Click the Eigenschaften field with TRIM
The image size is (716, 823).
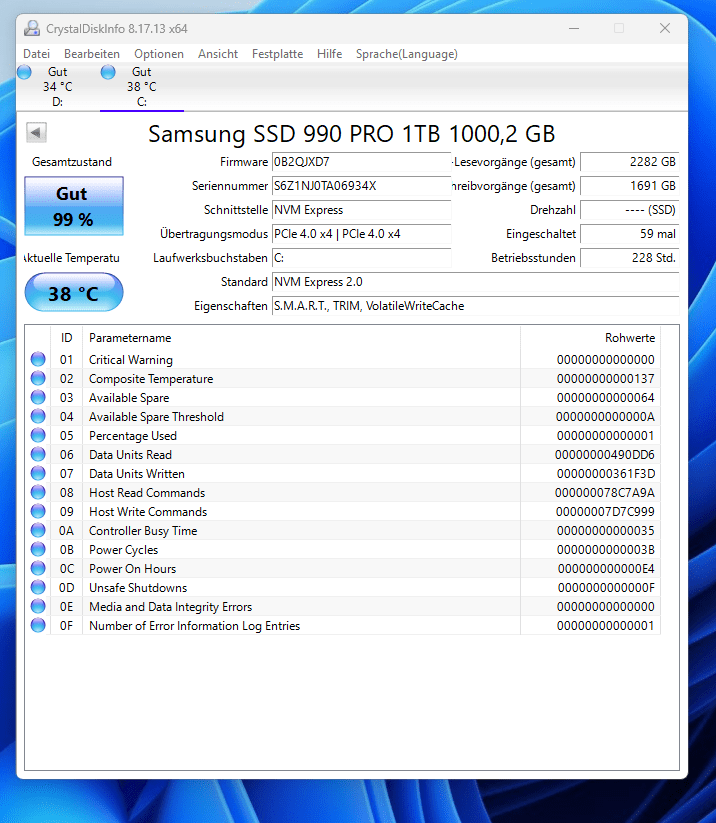pyautogui.click(x=476, y=306)
